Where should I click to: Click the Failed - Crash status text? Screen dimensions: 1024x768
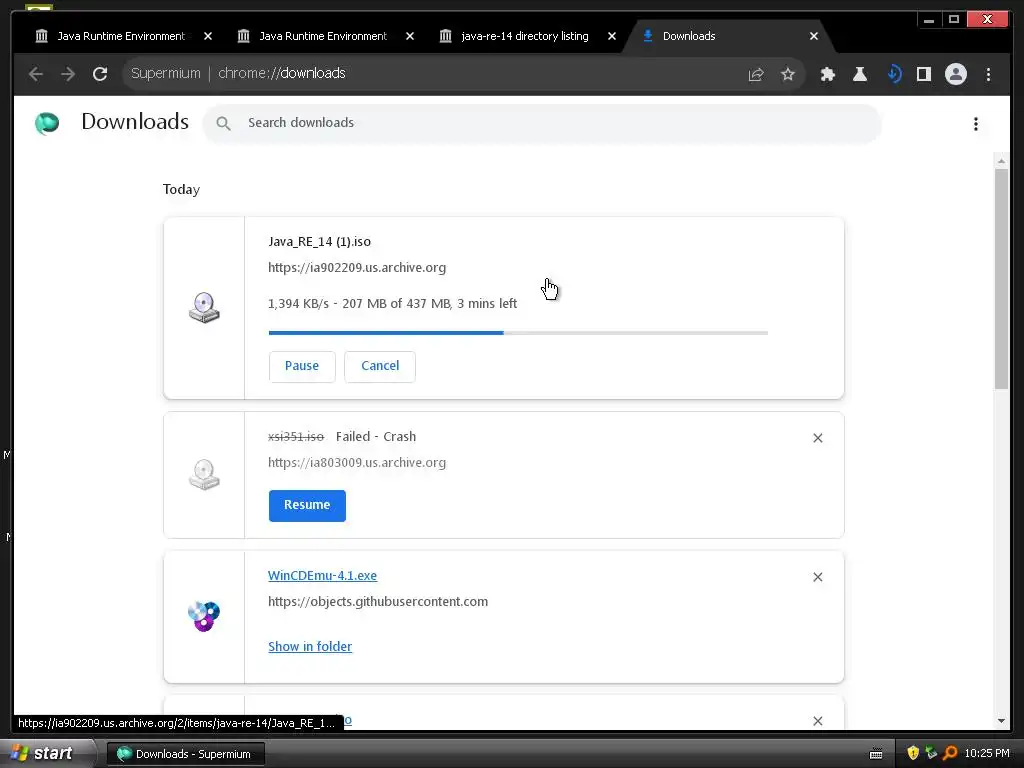(x=376, y=437)
